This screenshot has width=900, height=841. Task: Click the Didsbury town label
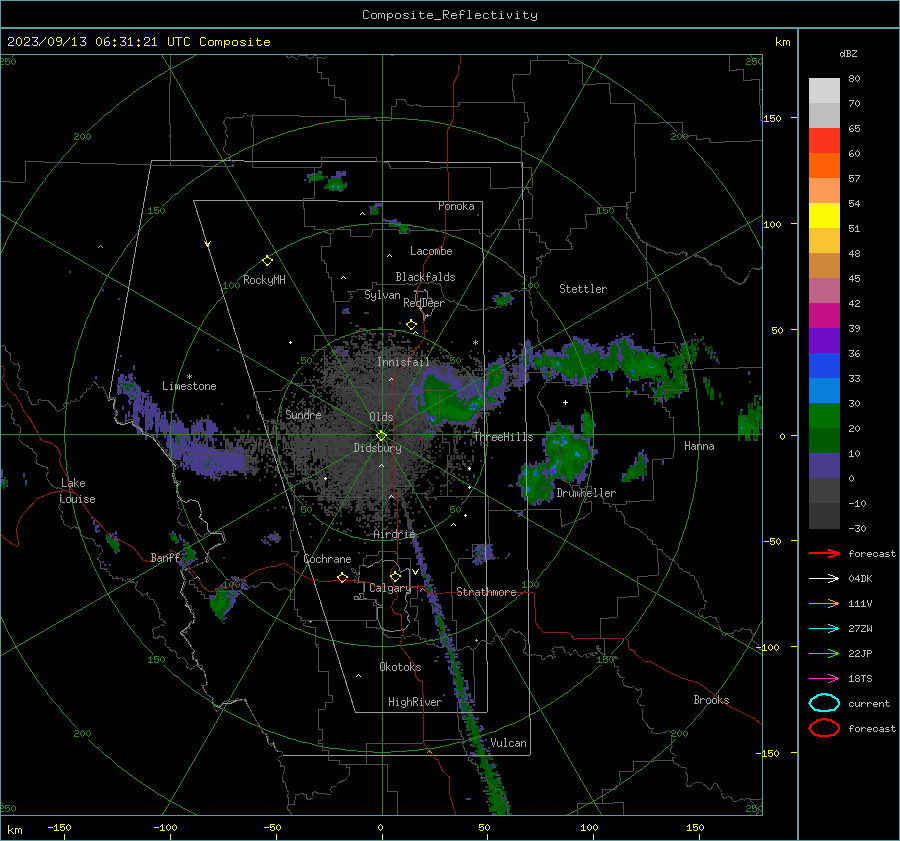point(377,448)
